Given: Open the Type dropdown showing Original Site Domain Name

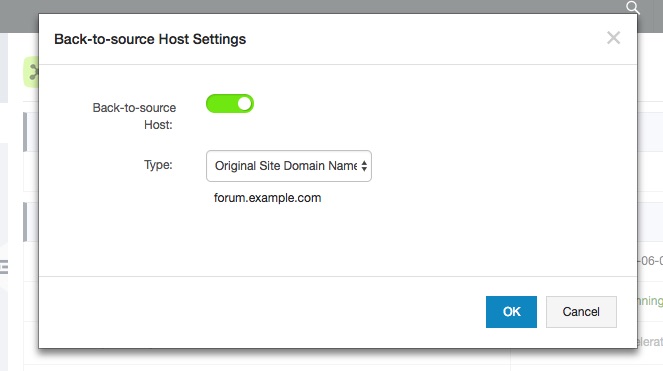Looking at the screenshot, I should pyautogui.click(x=289, y=166).
